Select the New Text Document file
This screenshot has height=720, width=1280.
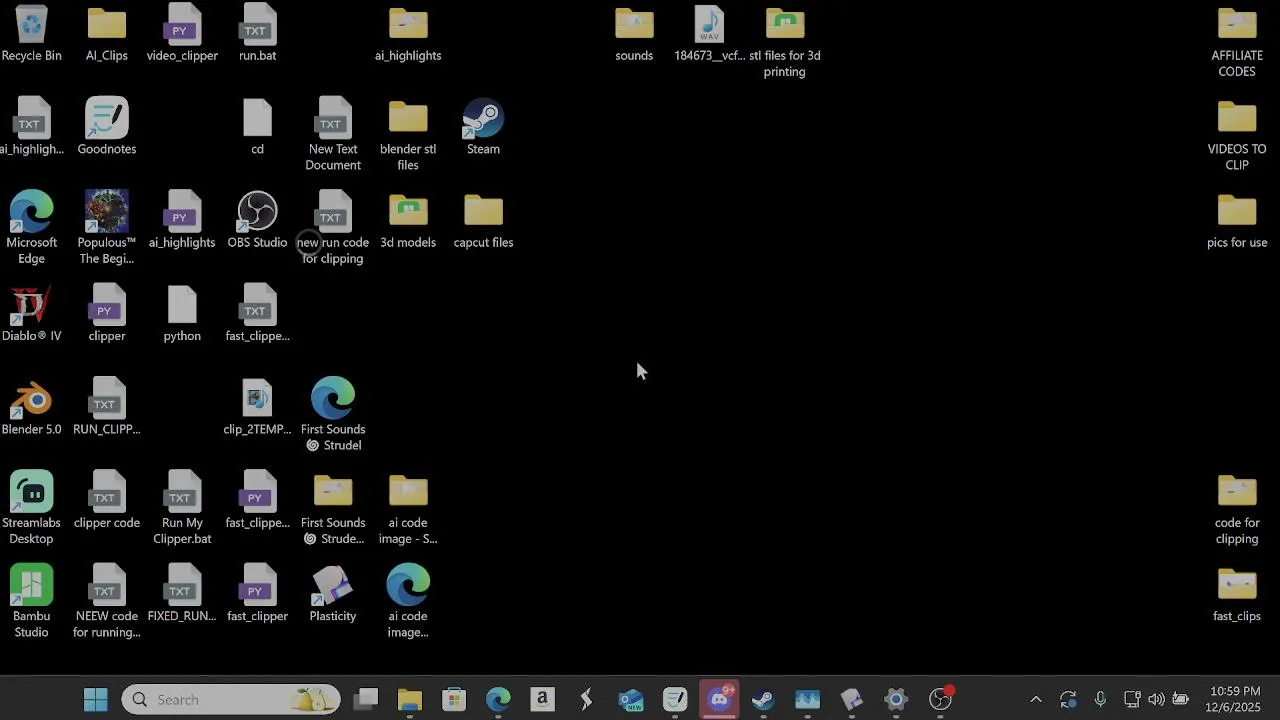click(333, 134)
